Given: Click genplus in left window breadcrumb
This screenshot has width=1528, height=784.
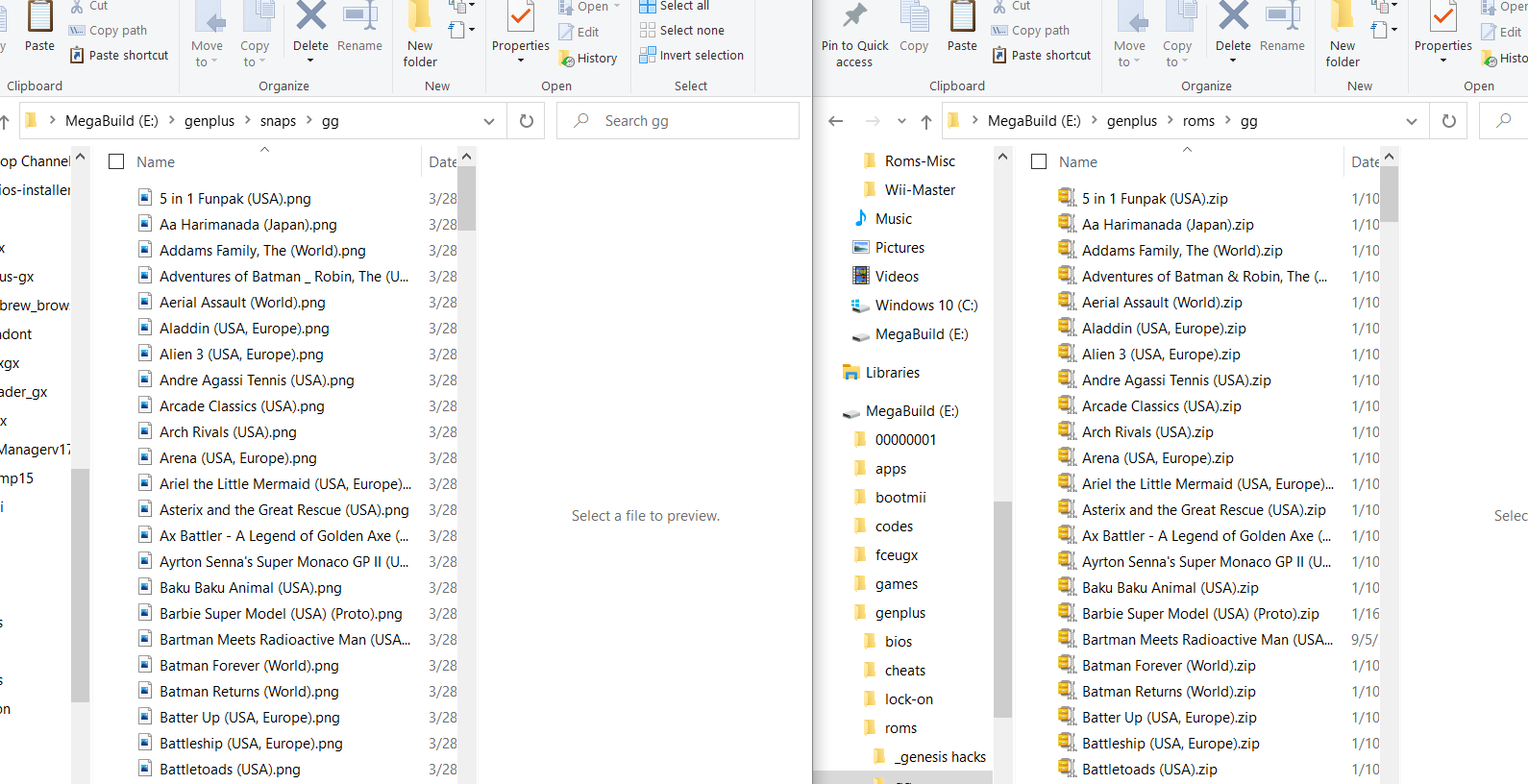Looking at the screenshot, I should [209, 121].
